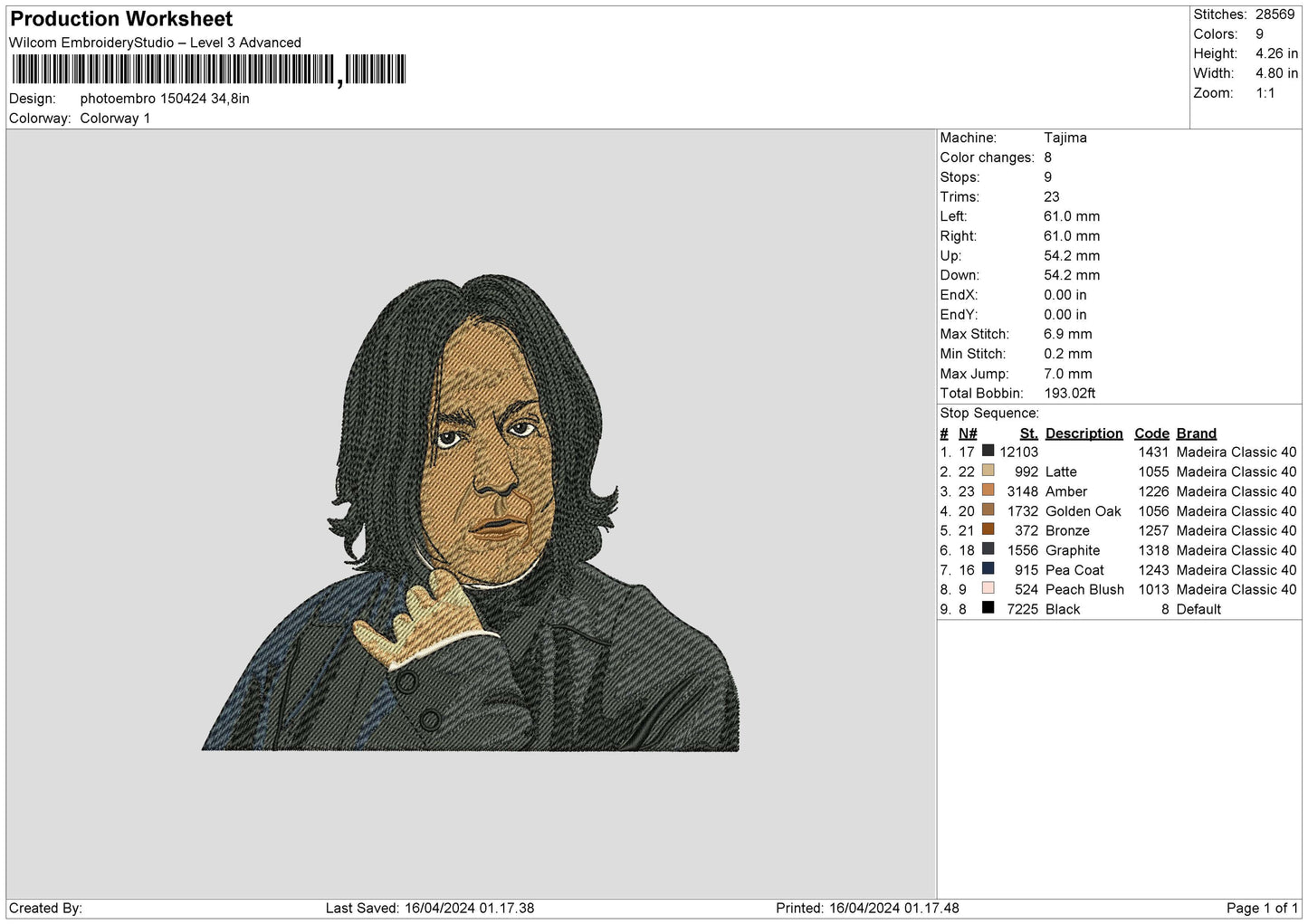This screenshot has width=1308, height=924.
Task: Click the Color changes value '8'
Action: 1047,157
